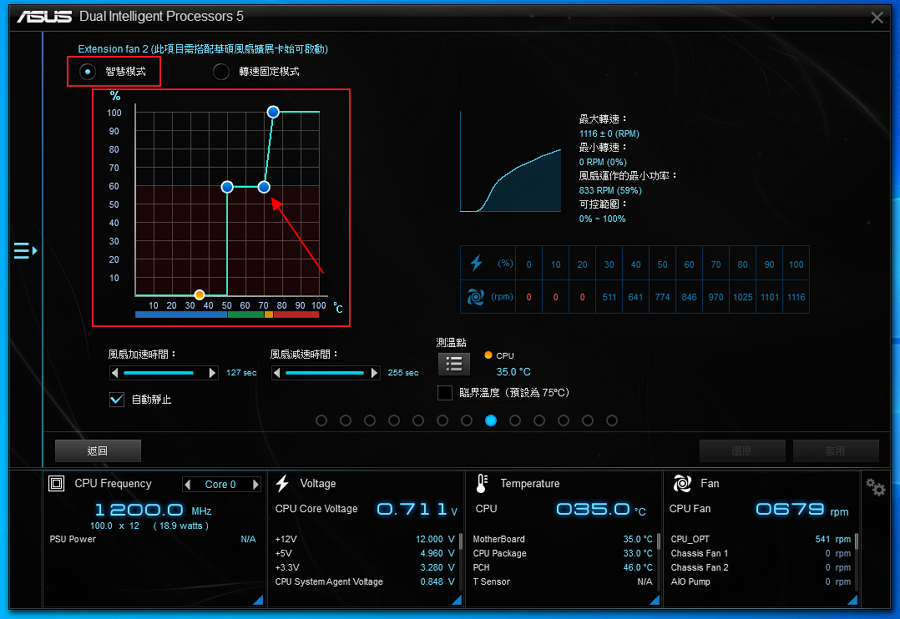Image resolution: width=900 pixels, height=619 pixels.
Task: Click the ASUS logo
Action: 45,17
